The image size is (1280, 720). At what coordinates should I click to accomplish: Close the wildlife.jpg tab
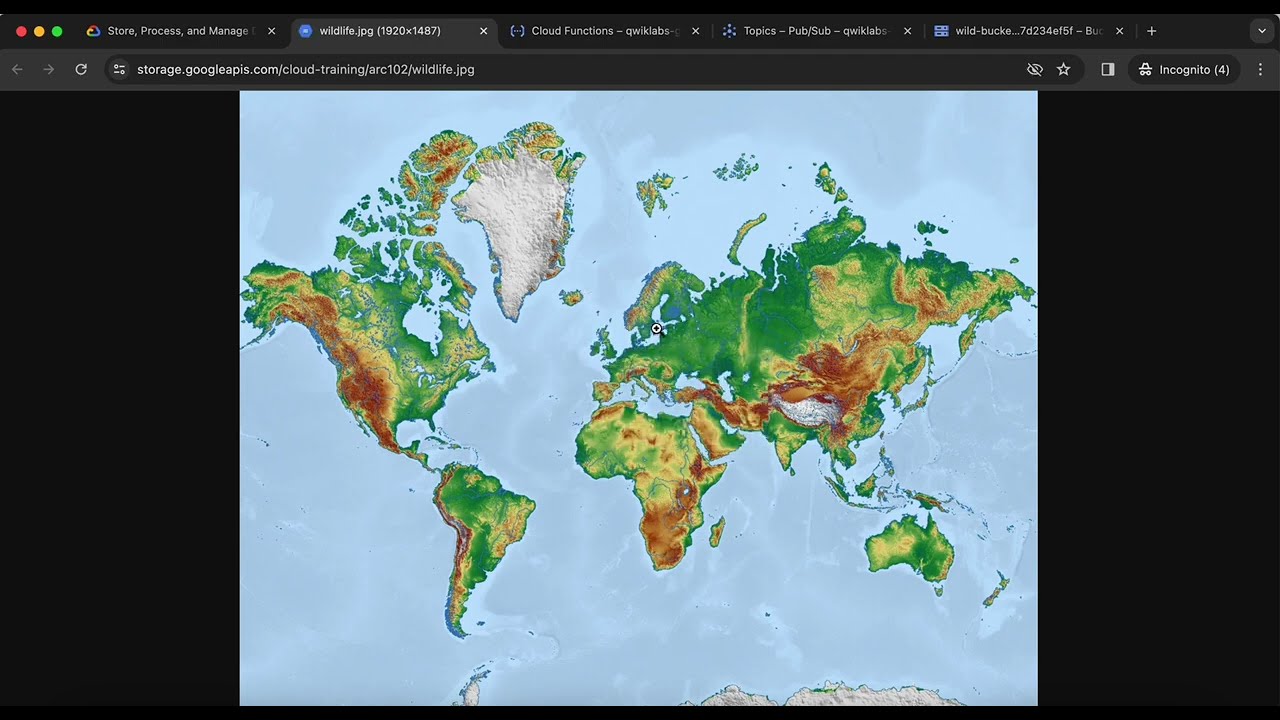click(x=484, y=31)
